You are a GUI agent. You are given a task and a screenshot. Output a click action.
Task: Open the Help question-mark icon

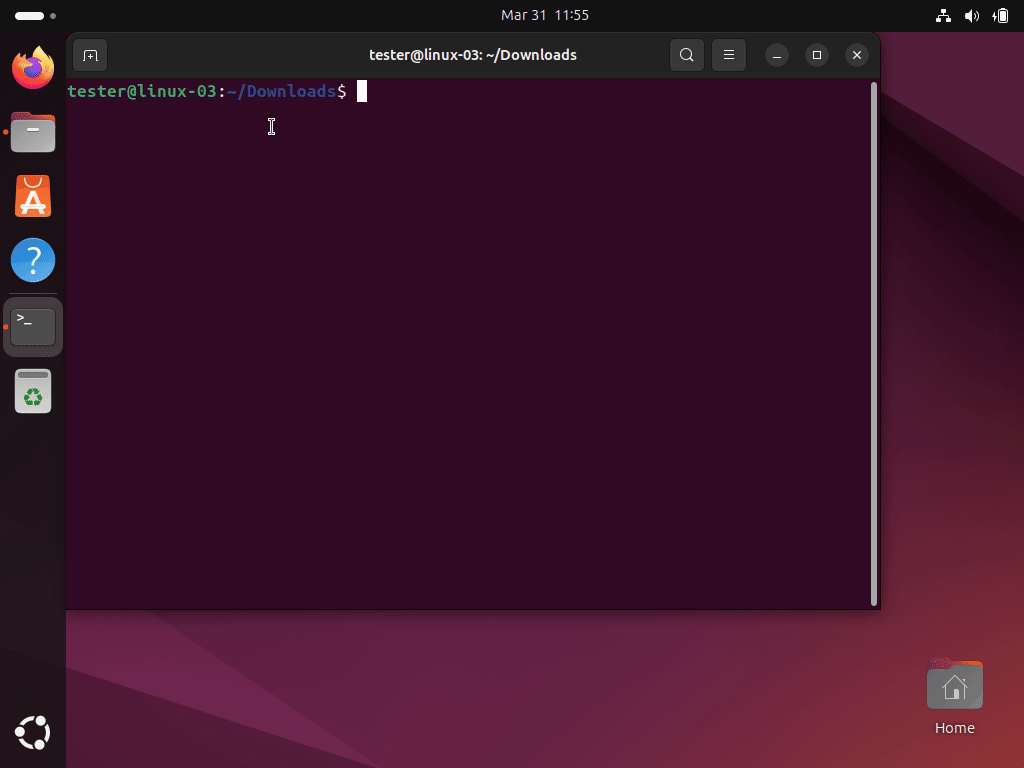coord(33,260)
